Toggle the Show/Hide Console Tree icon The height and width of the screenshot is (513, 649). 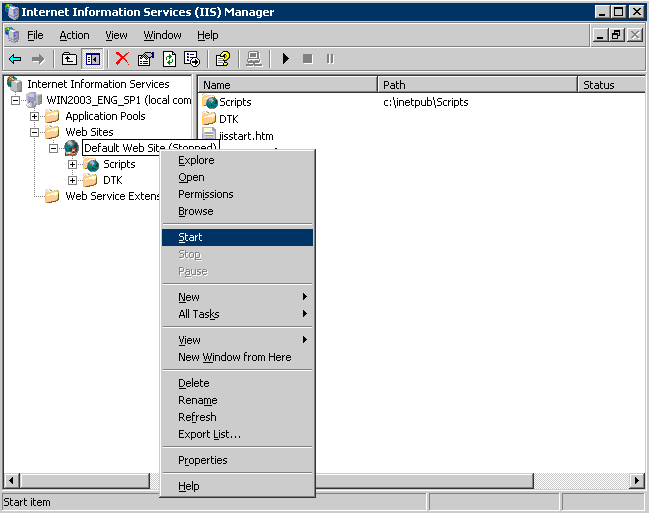pyautogui.click(x=92, y=59)
